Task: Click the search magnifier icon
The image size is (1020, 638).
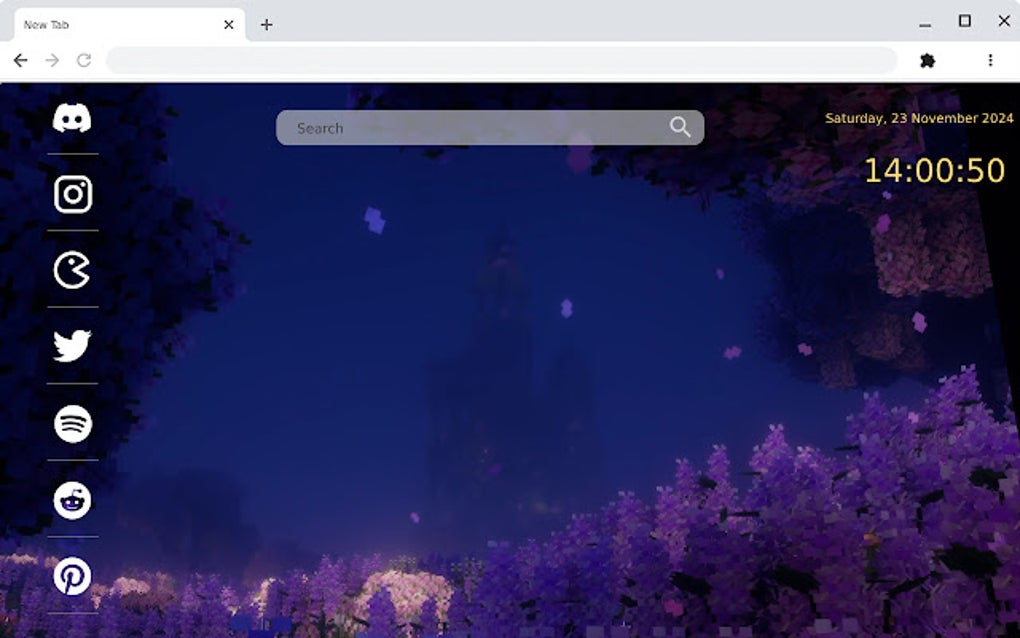Action: click(680, 127)
